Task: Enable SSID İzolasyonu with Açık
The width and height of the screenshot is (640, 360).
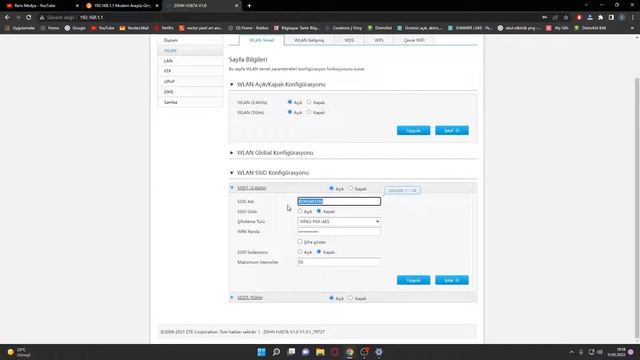Action: point(300,252)
